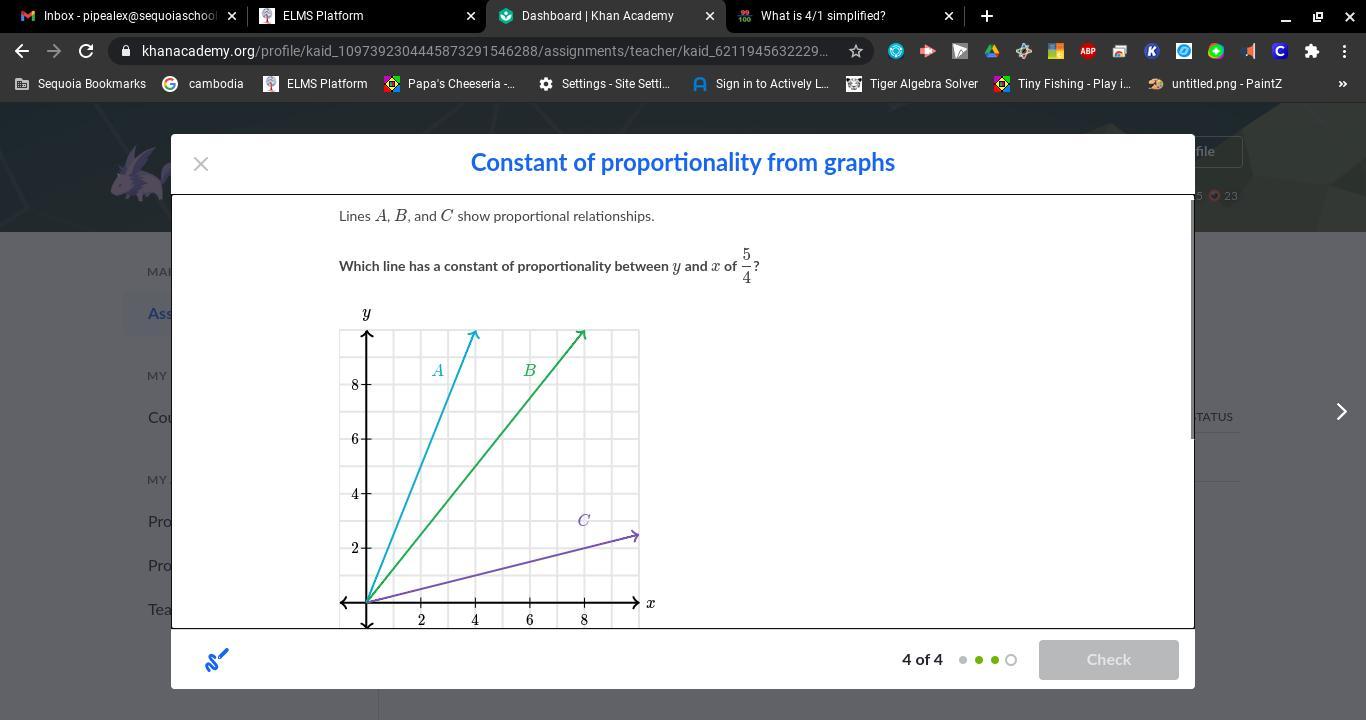The height and width of the screenshot is (720, 1366).
Task: Click the dialog title 'Constant of proportionality from graphs'
Action: point(683,163)
